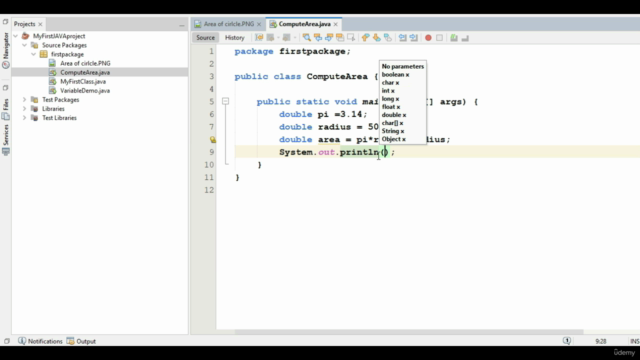Click the Shift Line Right icon

(x=413, y=38)
